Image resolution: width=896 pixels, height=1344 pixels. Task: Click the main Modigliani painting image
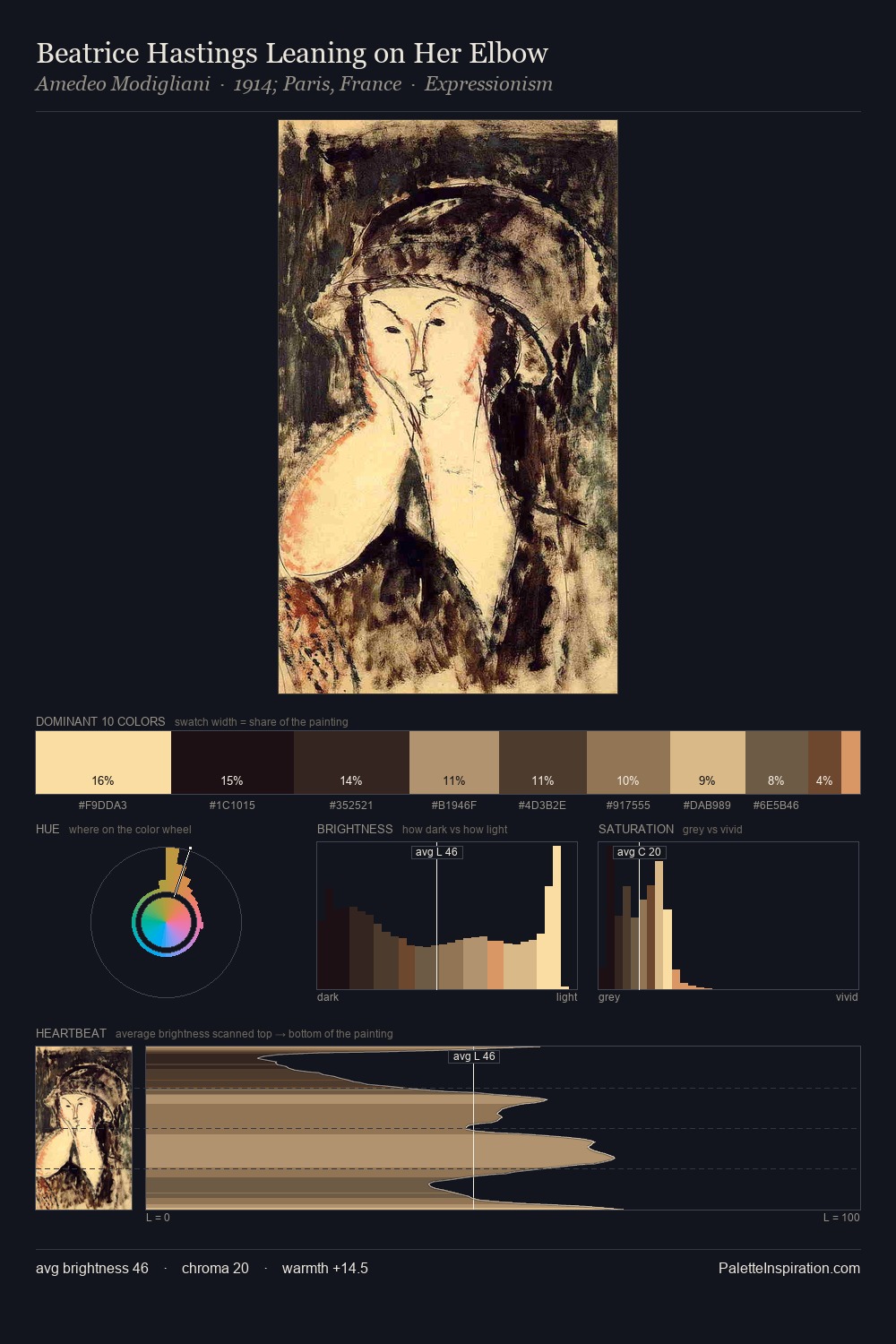click(448, 407)
